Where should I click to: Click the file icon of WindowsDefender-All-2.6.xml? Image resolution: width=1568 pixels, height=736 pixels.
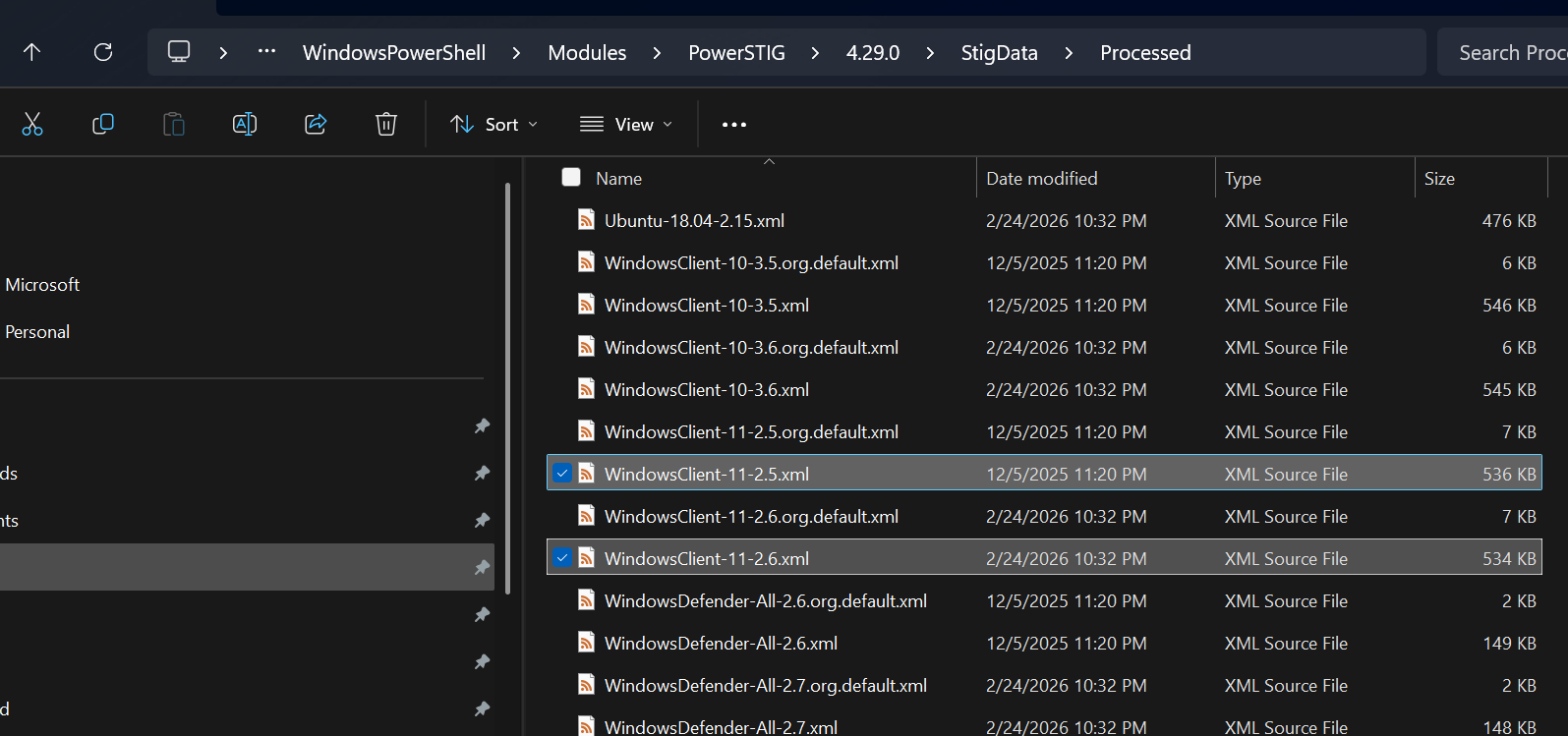pyautogui.click(x=586, y=642)
